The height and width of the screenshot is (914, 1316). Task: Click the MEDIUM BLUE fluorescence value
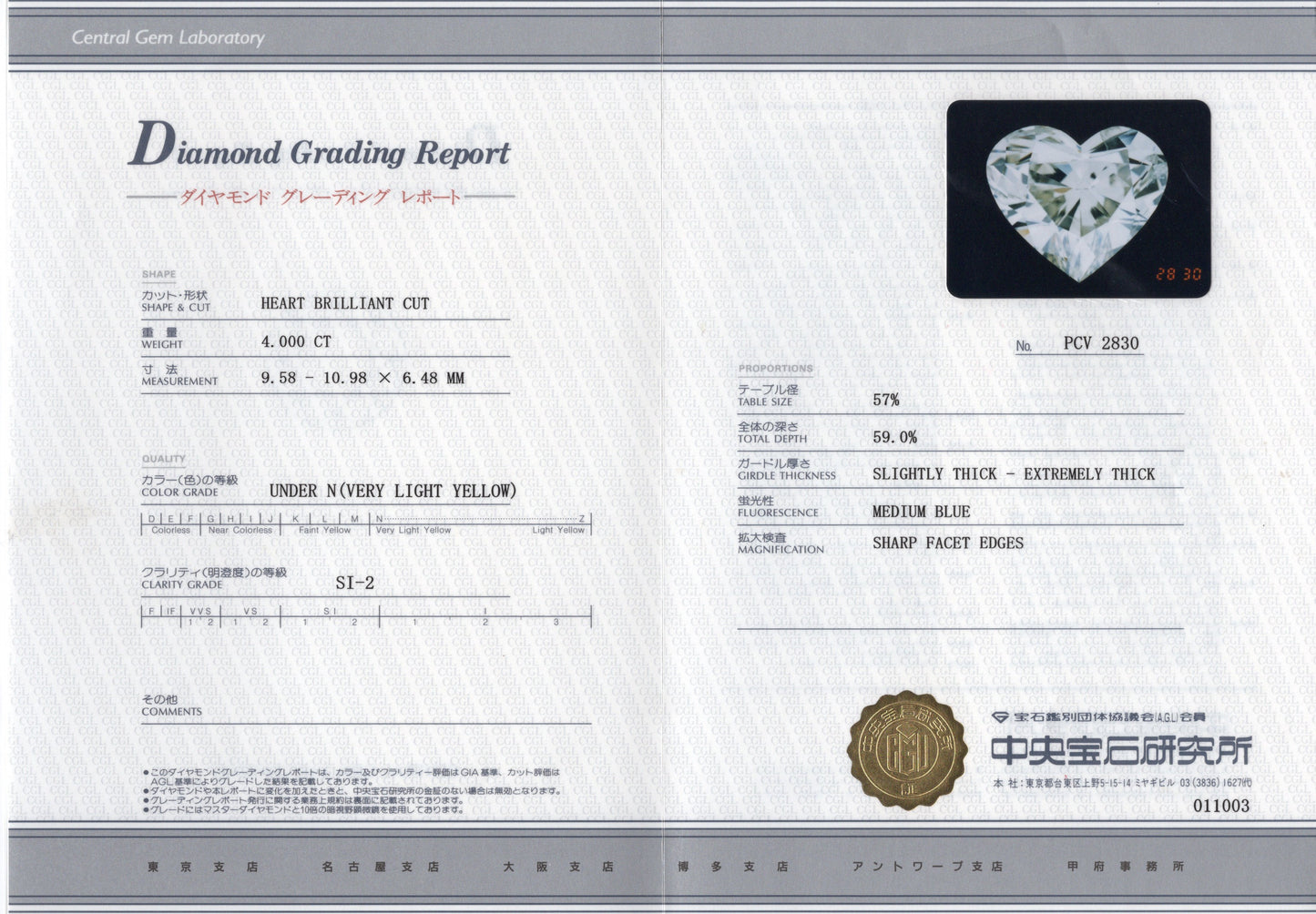pyautogui.click(x=921, y=512)
